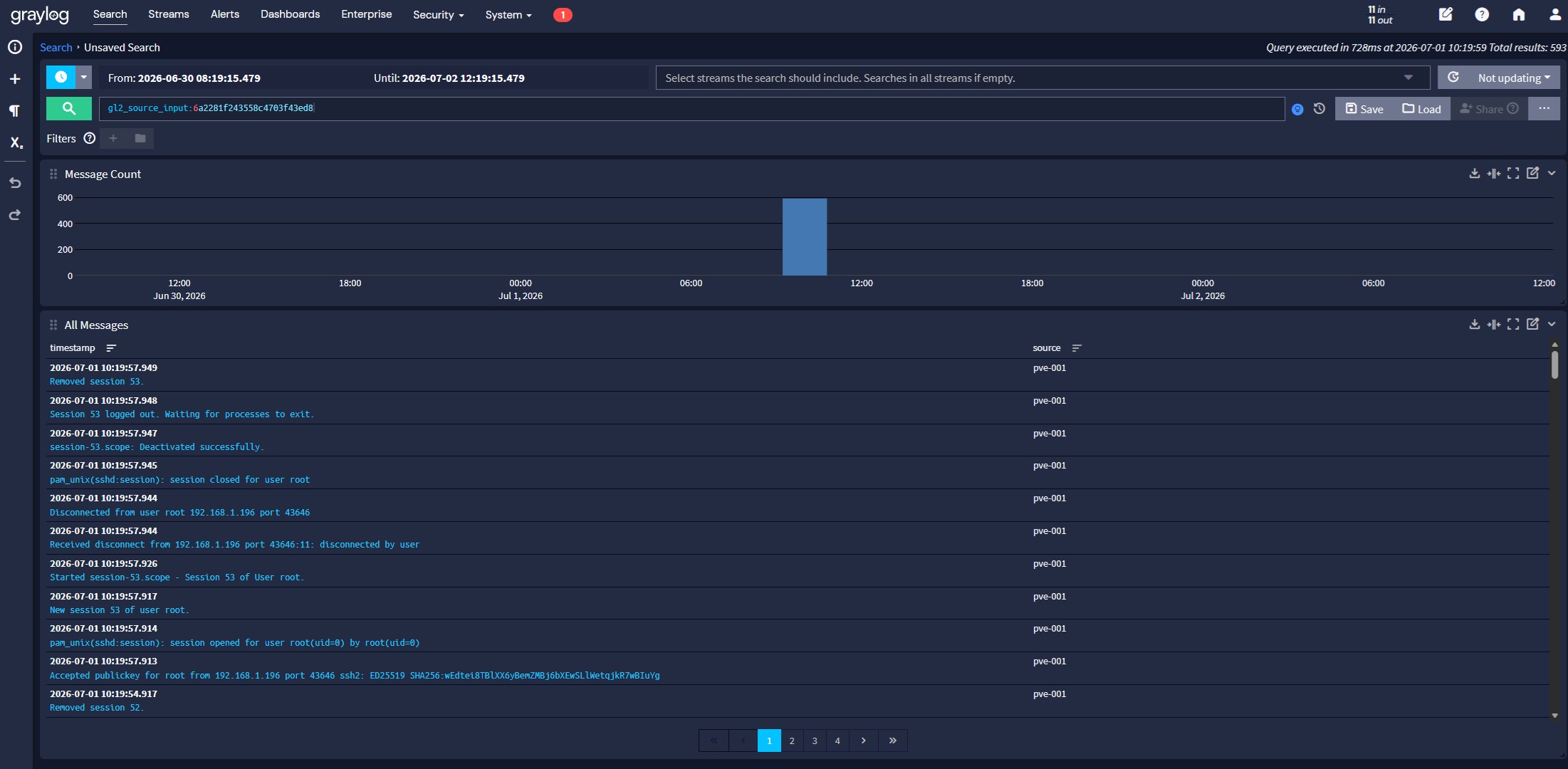The image size is (1568, 769).
Task: Grab the Message Count drag handle
Action: pos(53,174)
